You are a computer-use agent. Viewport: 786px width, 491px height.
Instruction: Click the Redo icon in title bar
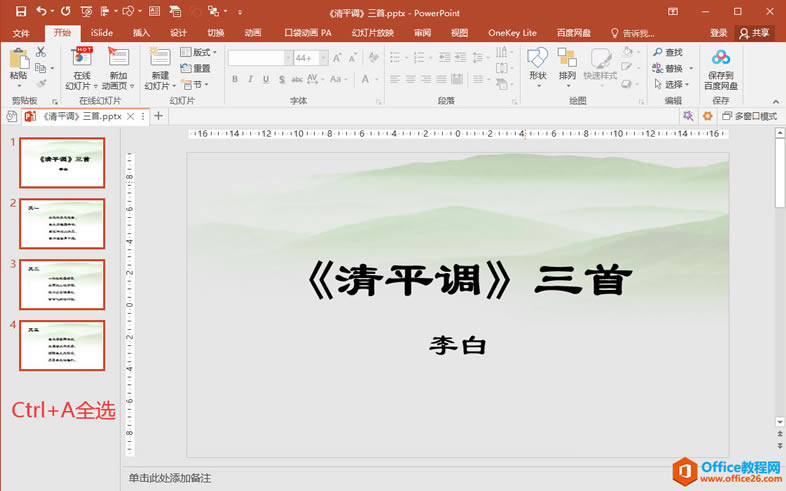pos(66,12)
